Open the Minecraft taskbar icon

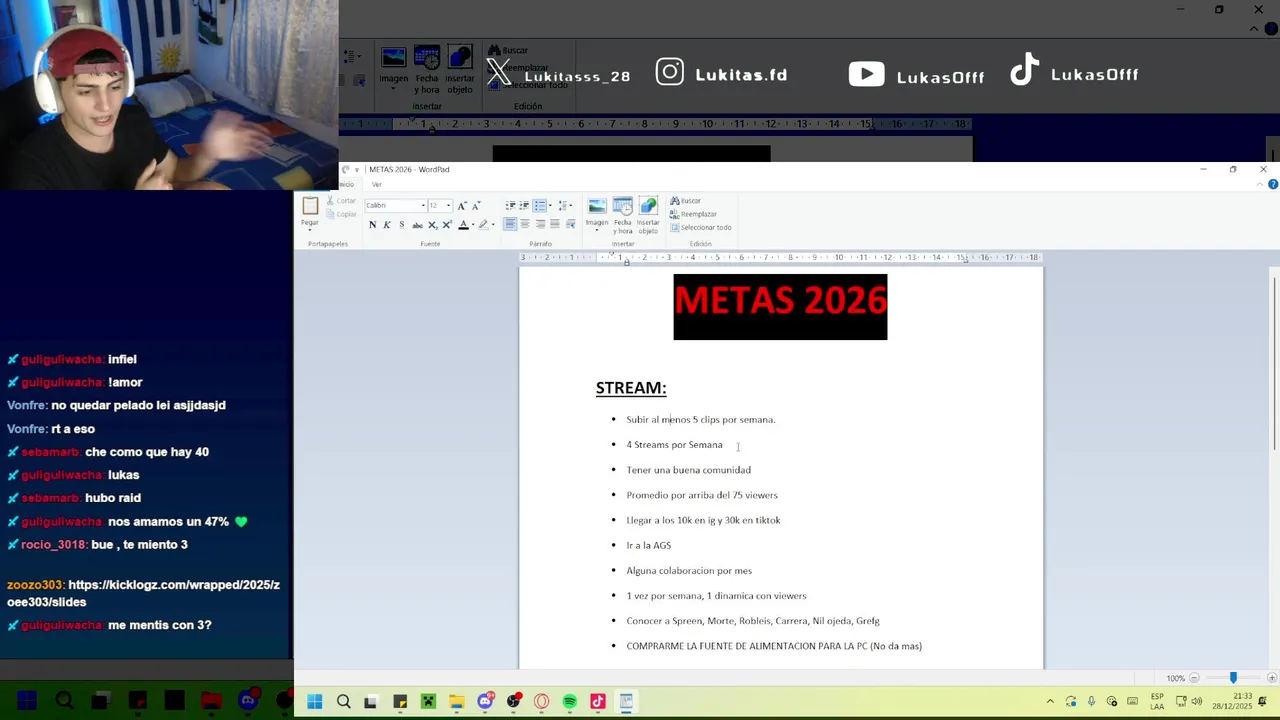pos(428,702)
